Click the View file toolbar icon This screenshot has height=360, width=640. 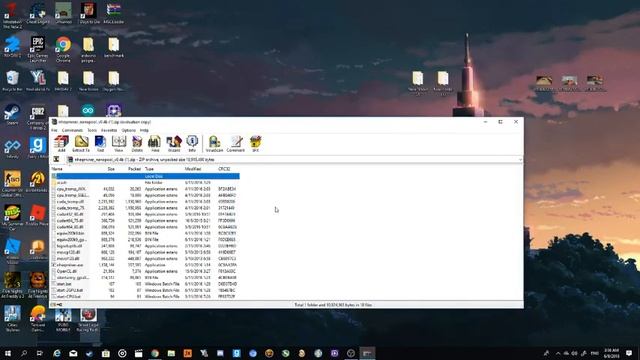point(119,144)
